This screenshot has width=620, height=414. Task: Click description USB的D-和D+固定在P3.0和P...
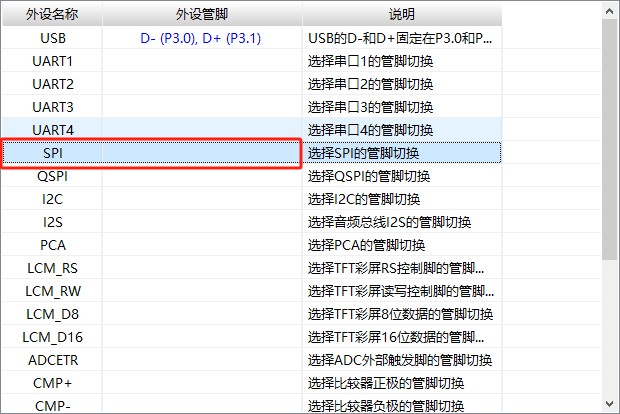click(400, 38)
